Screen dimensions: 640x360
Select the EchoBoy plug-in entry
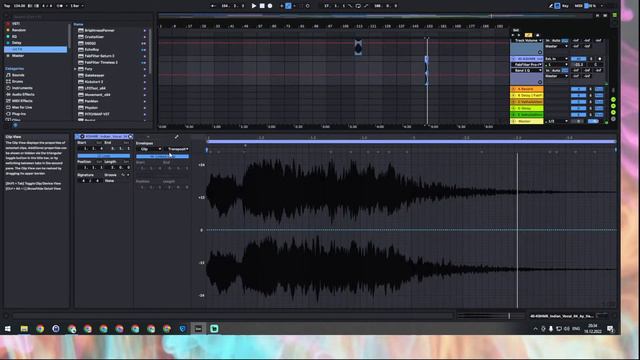coord(92,50)
